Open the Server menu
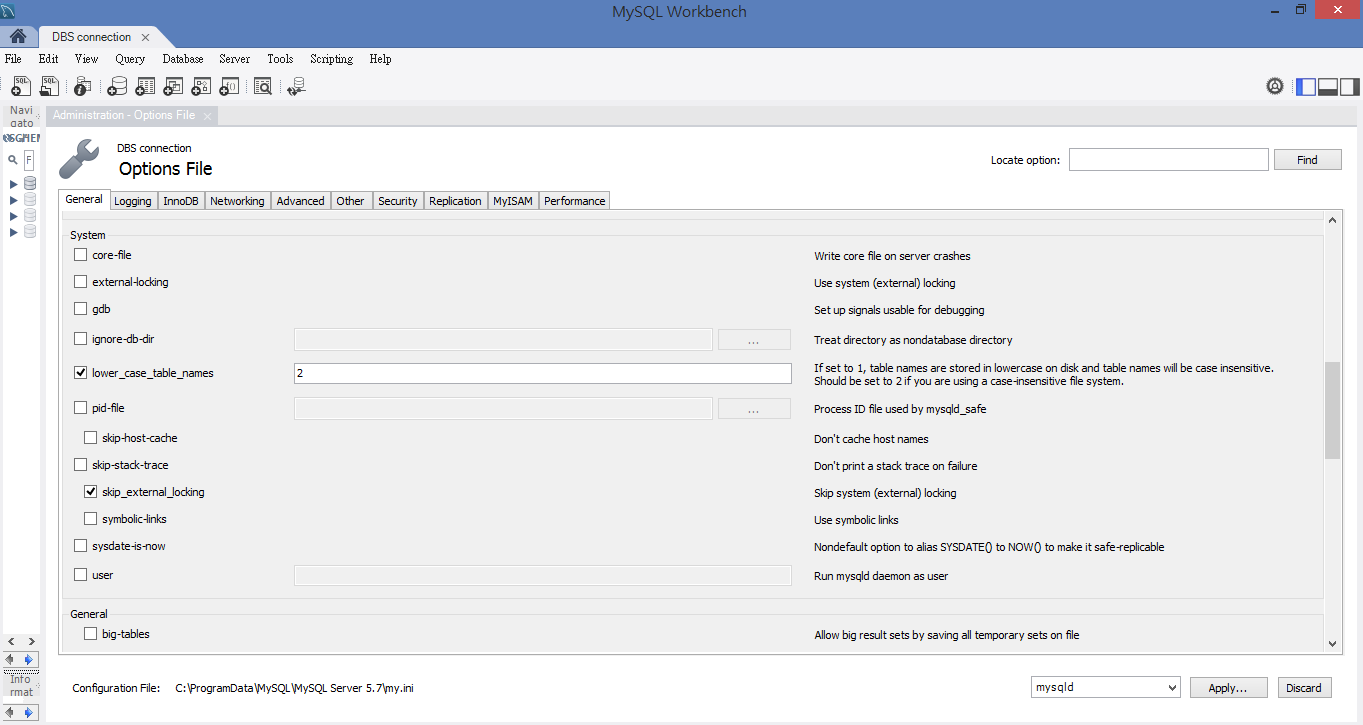The image size is (1363, 725). pos(234,59)
